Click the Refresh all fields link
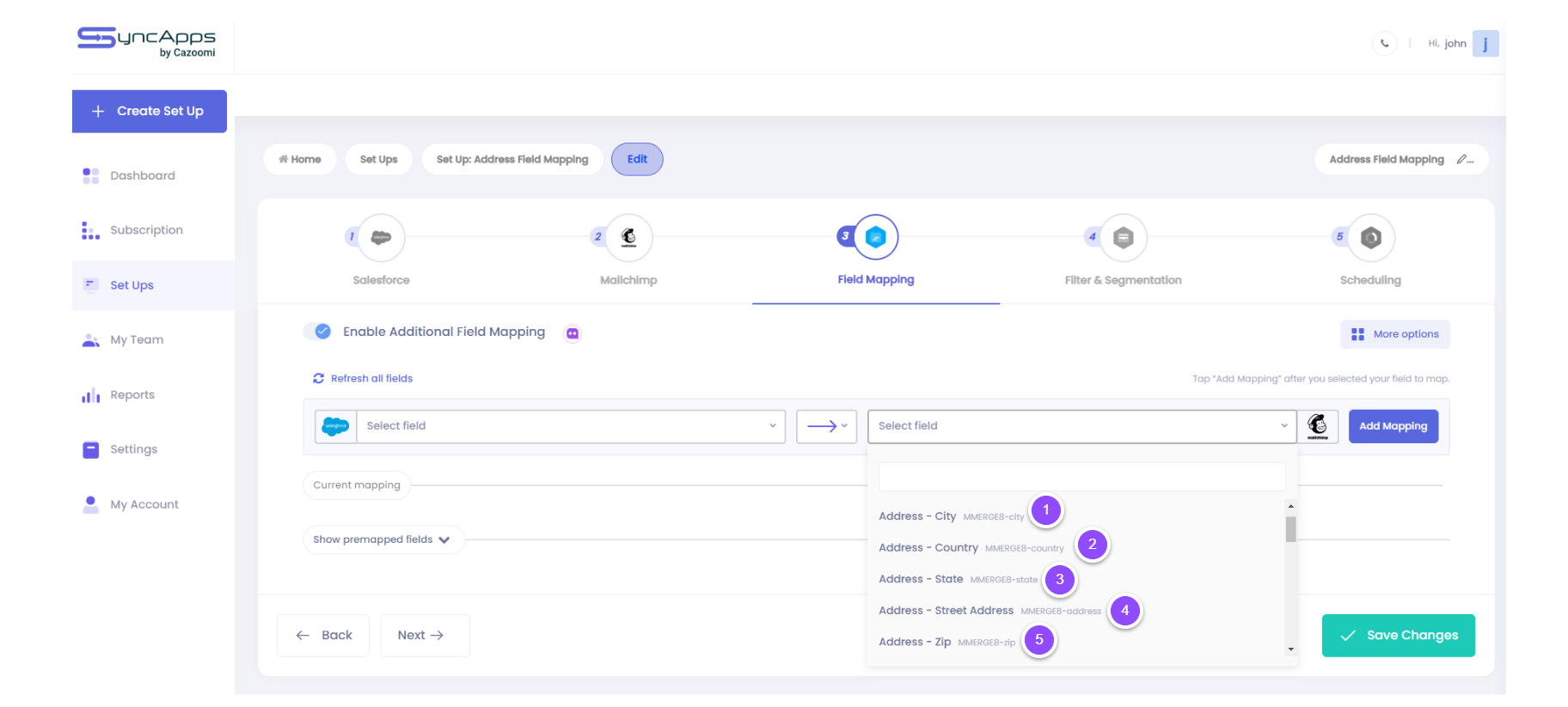Viewport: 1568px width, 707px height. [x=371, y=378]
